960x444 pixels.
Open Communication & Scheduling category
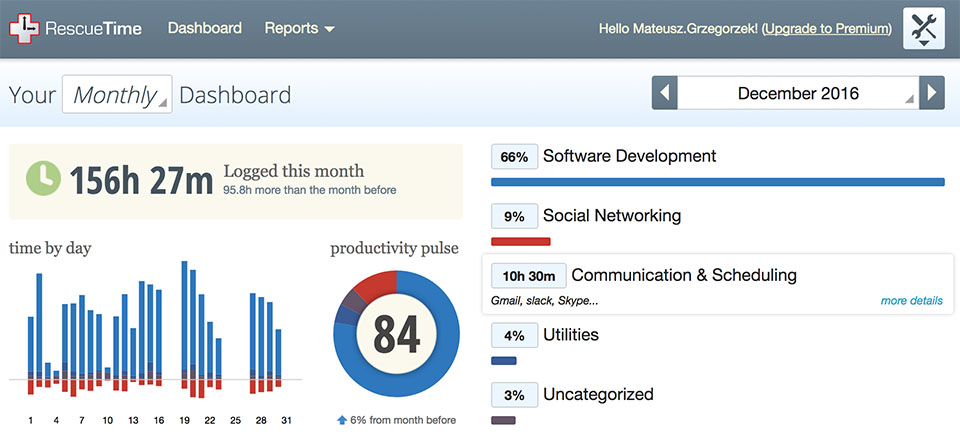coord(684,275)
